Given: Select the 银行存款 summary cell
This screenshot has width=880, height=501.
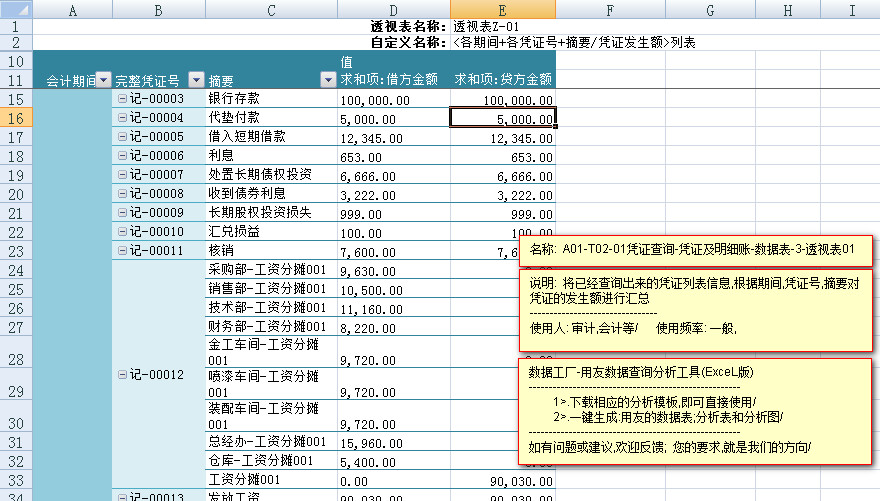Looking at the screenshot, I should 271,100.
